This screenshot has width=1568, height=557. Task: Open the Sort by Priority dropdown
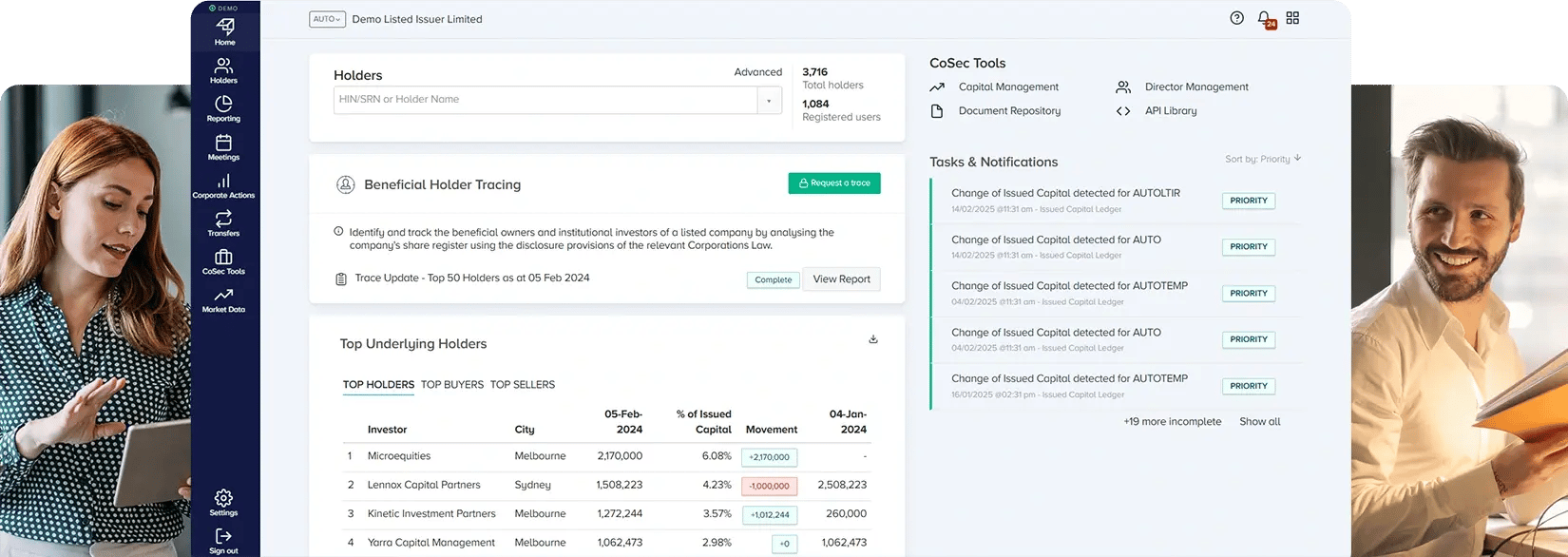(x=1263, y=159)
